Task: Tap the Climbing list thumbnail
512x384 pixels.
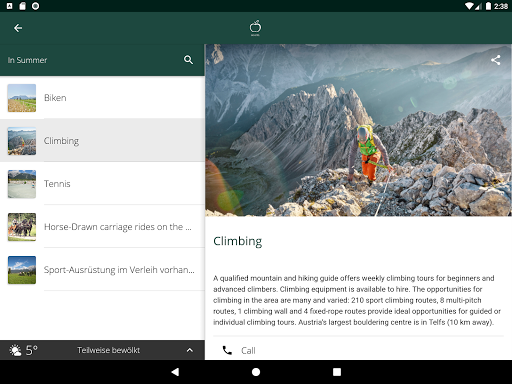Action: tap(22, 141)
